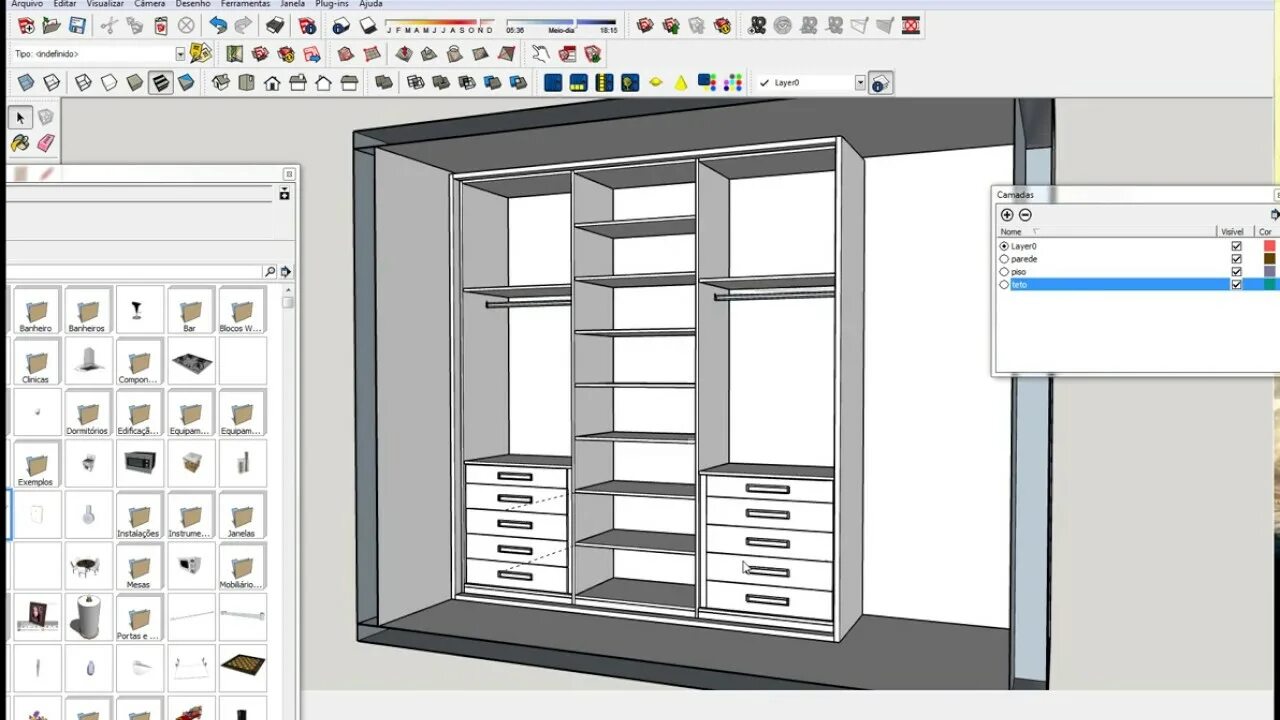Screen dimensions: 1280x720
Task: Open the Bar component folder
Action: [191, 310]
